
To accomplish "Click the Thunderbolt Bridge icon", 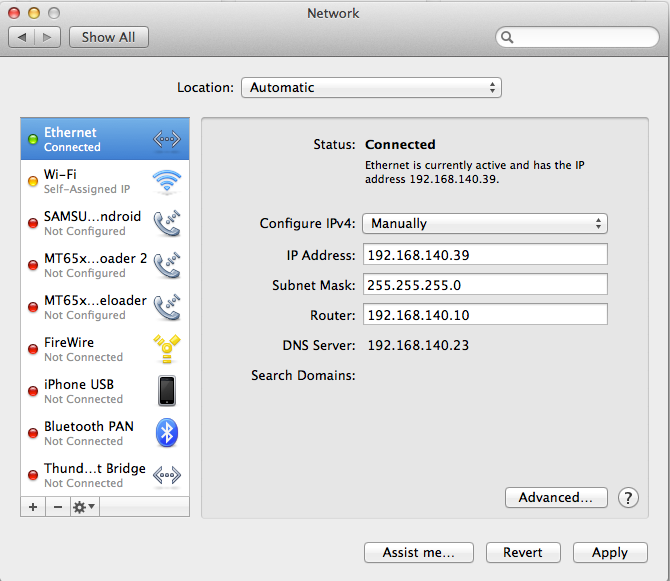I will click(x=166, y=475).
